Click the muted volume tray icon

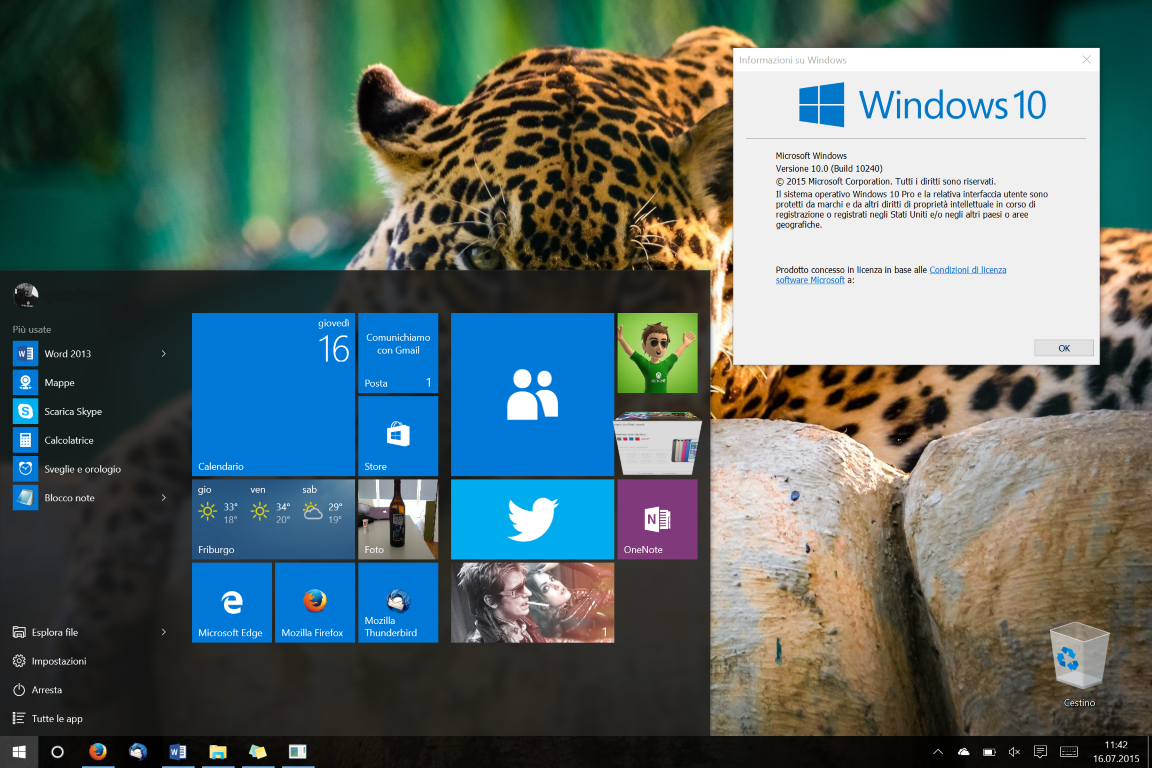(1015, 752)
